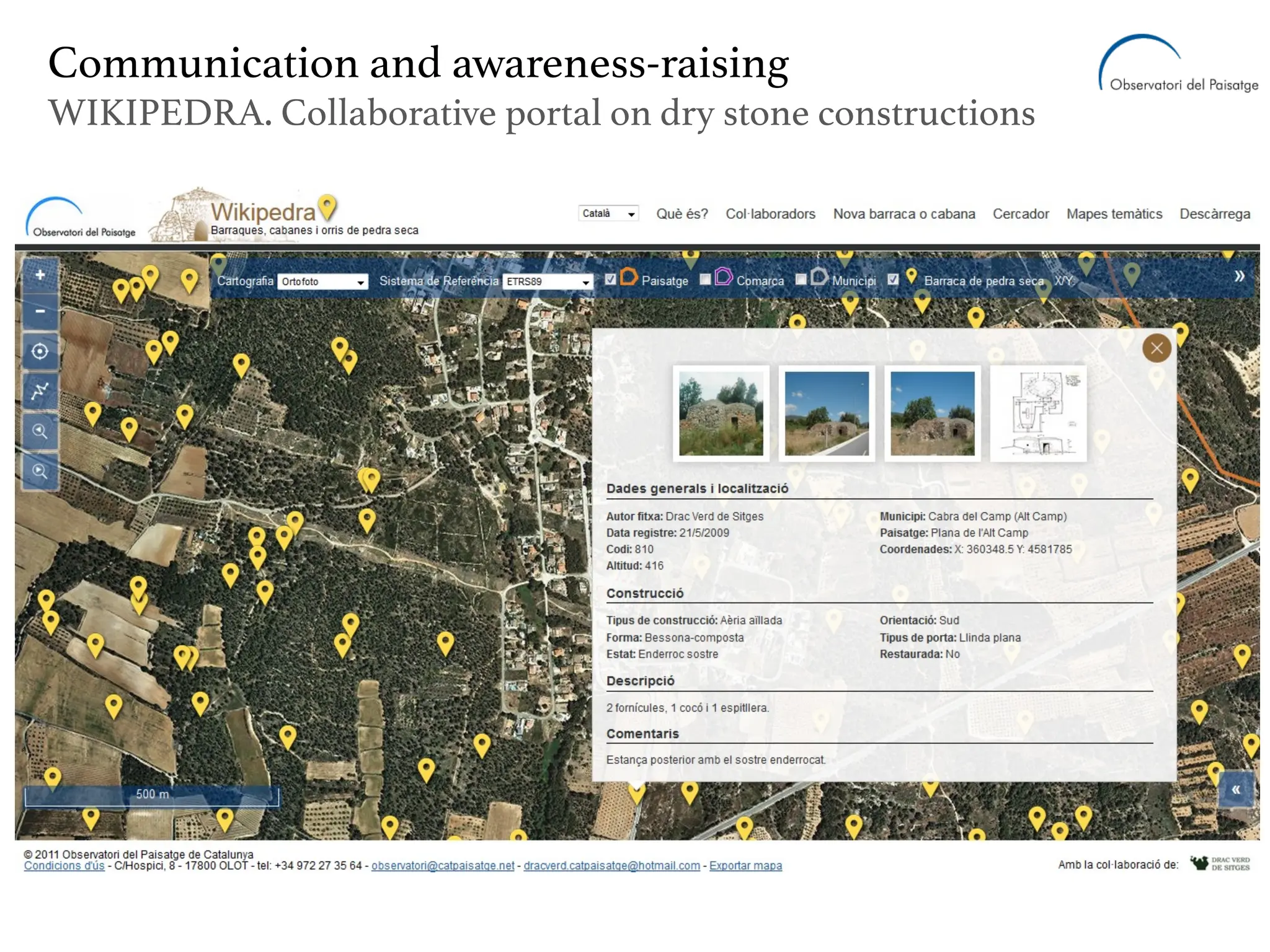Image resolution: width=1270 pixels, height=952 pixels.
Task: Click the yellow pin icon for Barraca layer
Action: (x=911, y=276)
